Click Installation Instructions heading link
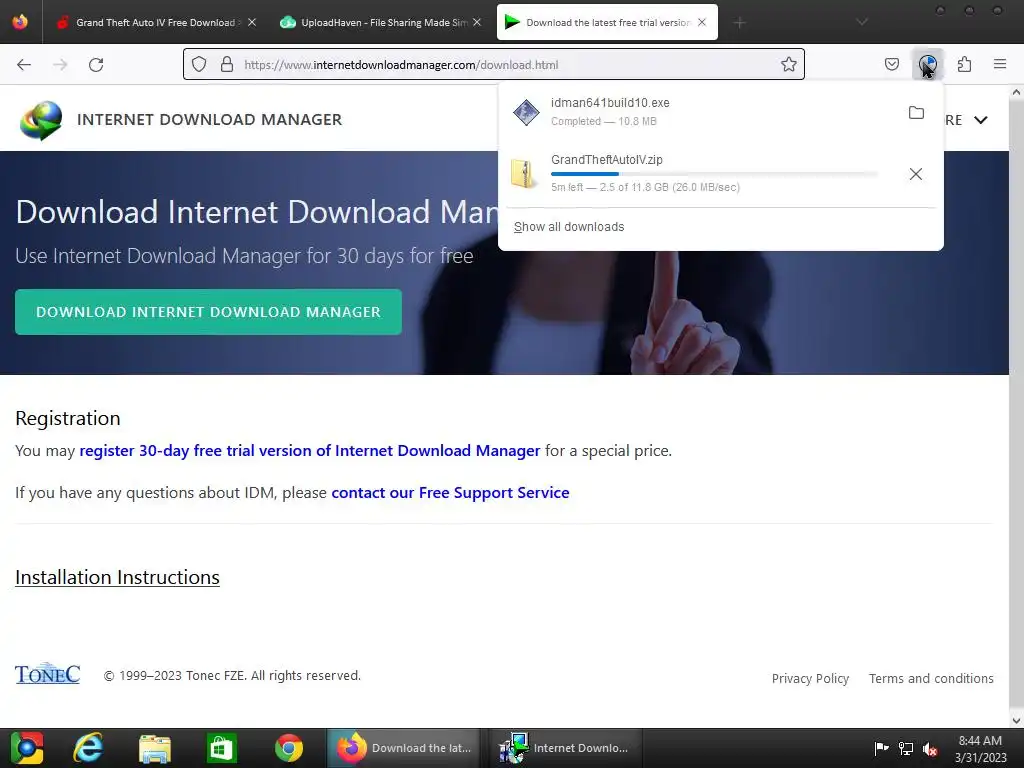This screenshot has height=768, width=1024. [118, 577]
